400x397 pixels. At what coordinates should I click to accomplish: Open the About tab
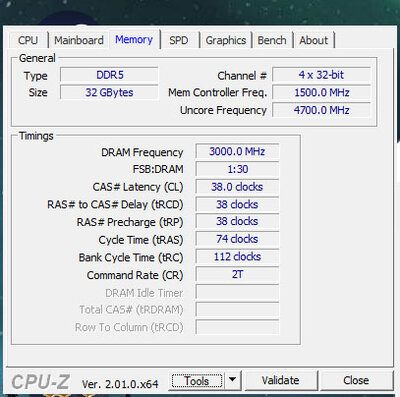pos(314,40)
